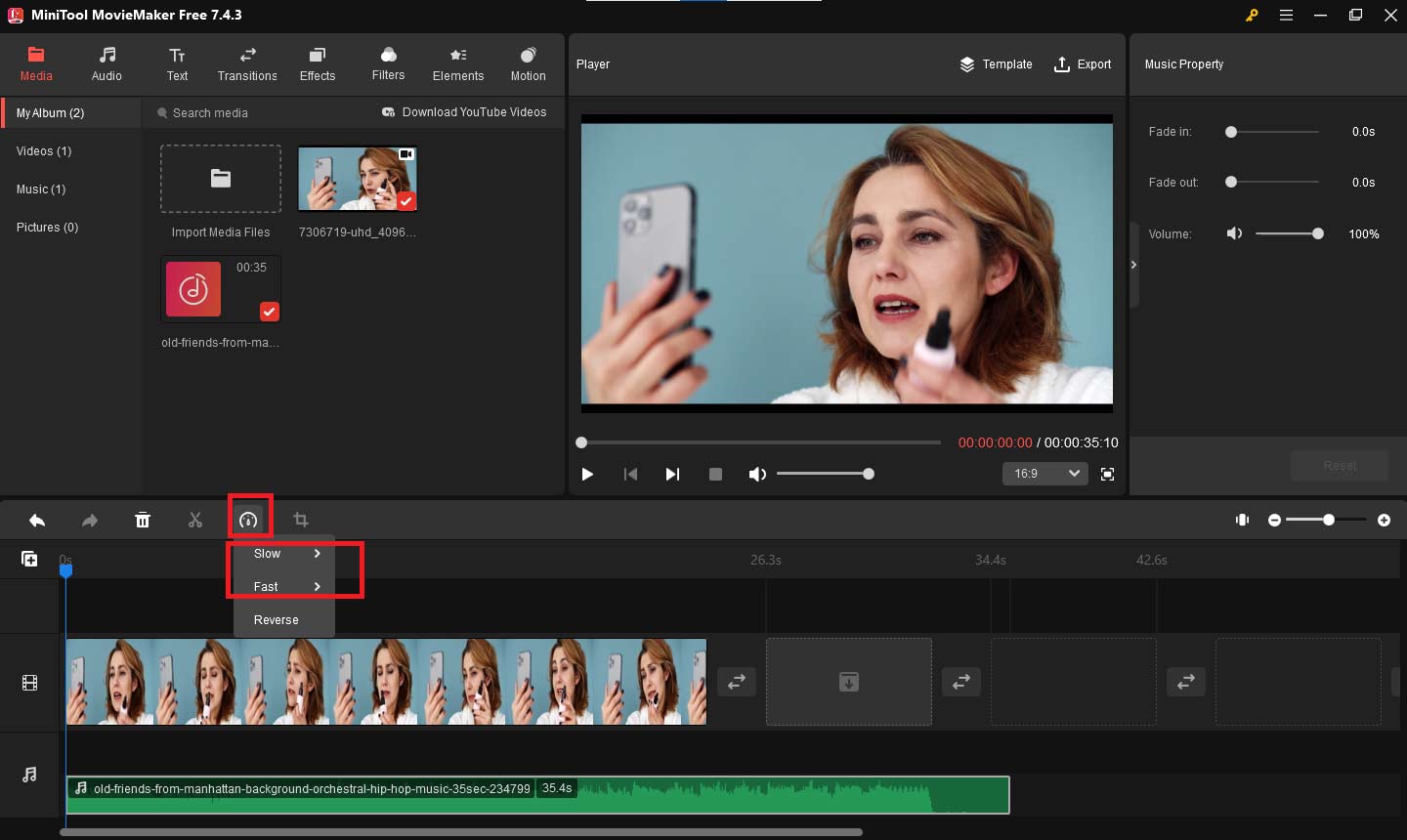Select the Split (scissors) tool on the timeline

coord(195,519)
